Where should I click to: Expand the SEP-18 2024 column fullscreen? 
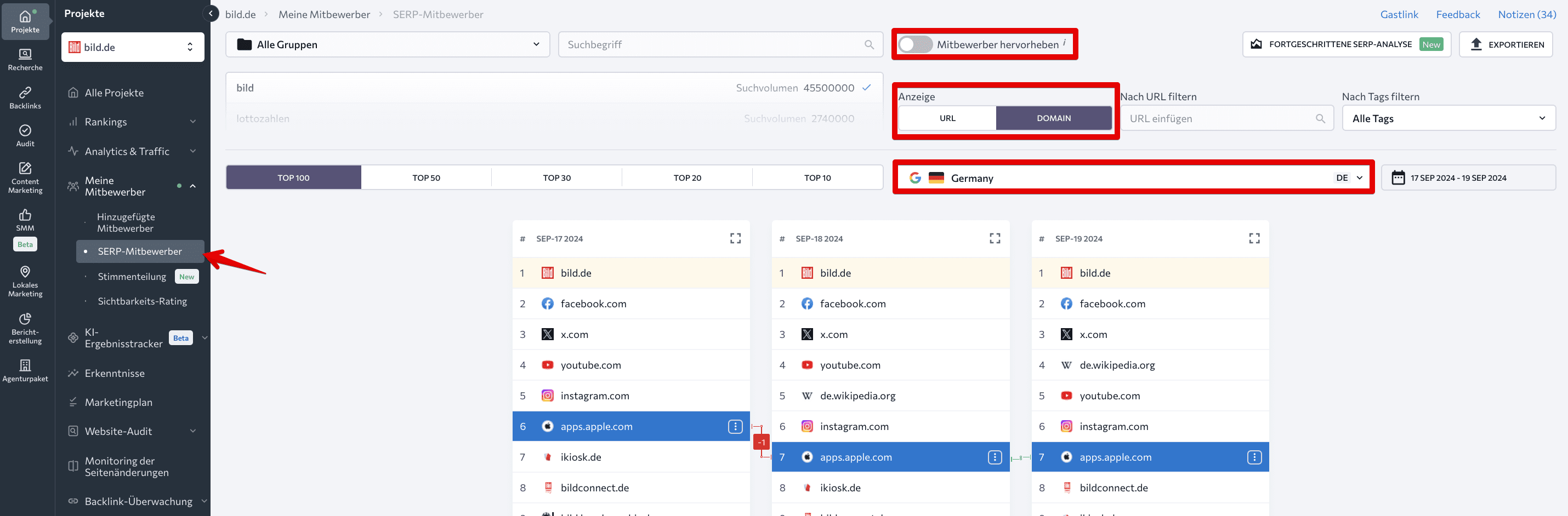(995, 238)
